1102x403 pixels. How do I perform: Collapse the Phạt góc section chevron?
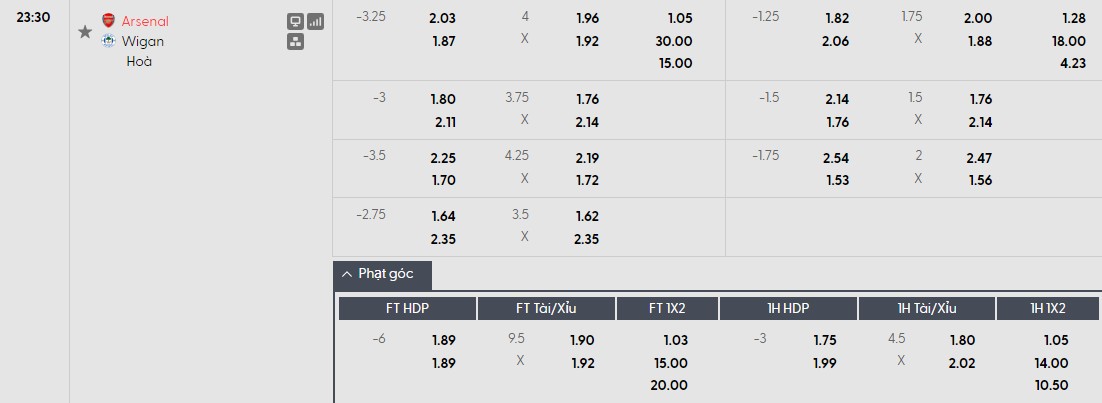[347, 274]
